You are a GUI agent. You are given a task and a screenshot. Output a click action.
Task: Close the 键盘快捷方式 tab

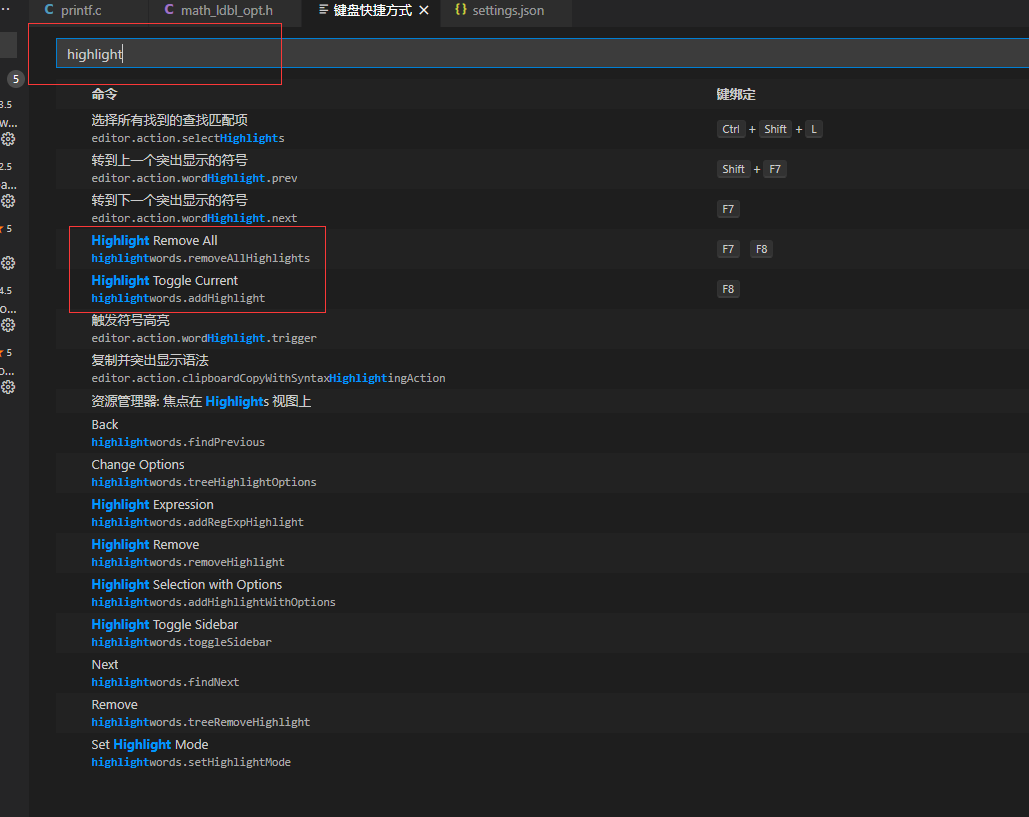point(424,12)
